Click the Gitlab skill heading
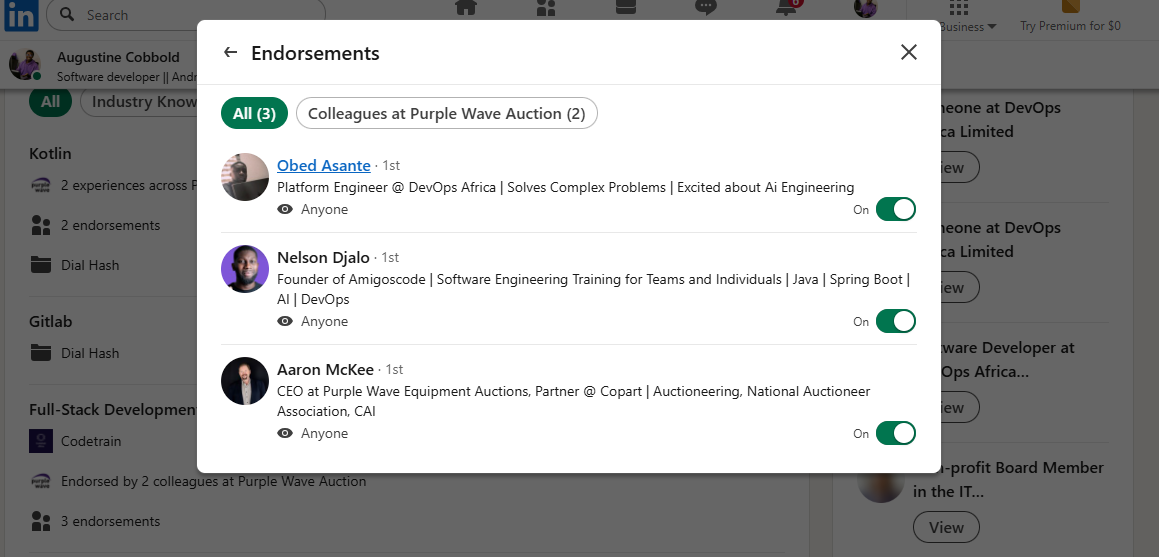This screenshot has height=557, width=1159. point(50,321)
